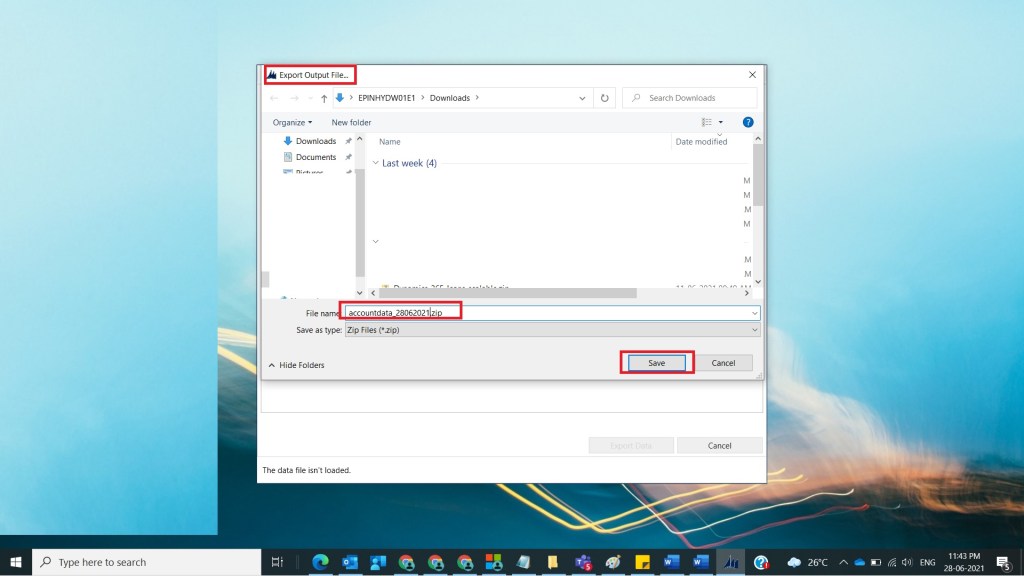The width and height of the screenshot is (1024, 576).
Task: Click the Save button
Action: coord(656,363)
